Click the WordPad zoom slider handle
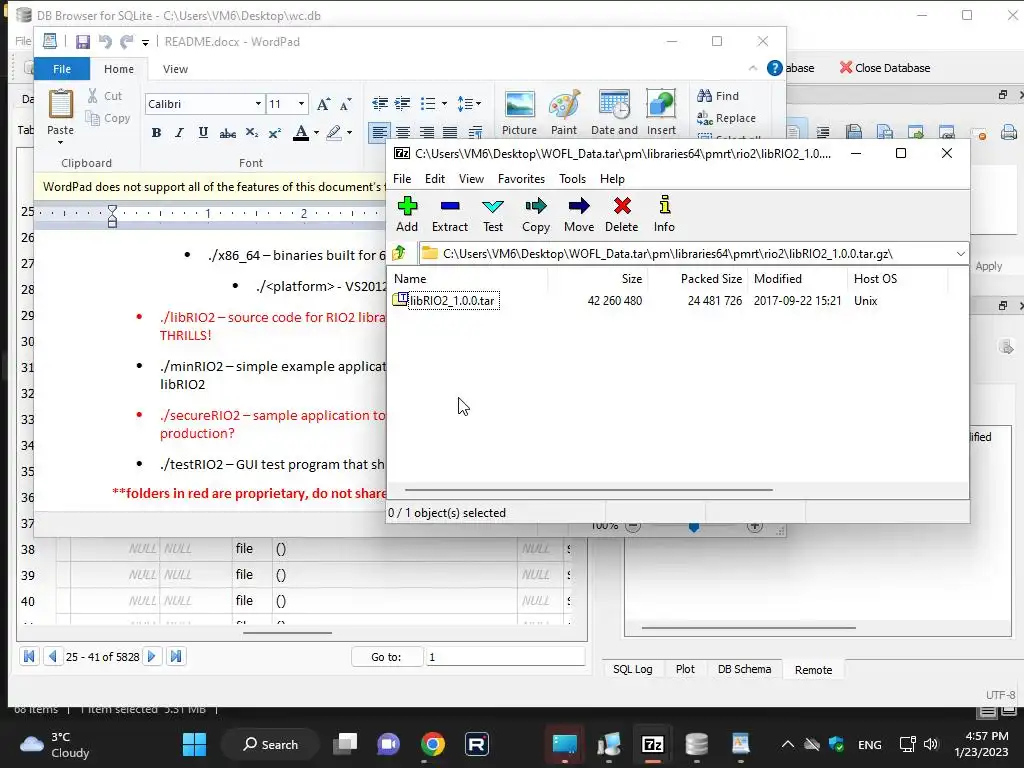This screenshot has height=768, width=1024. 694,528
